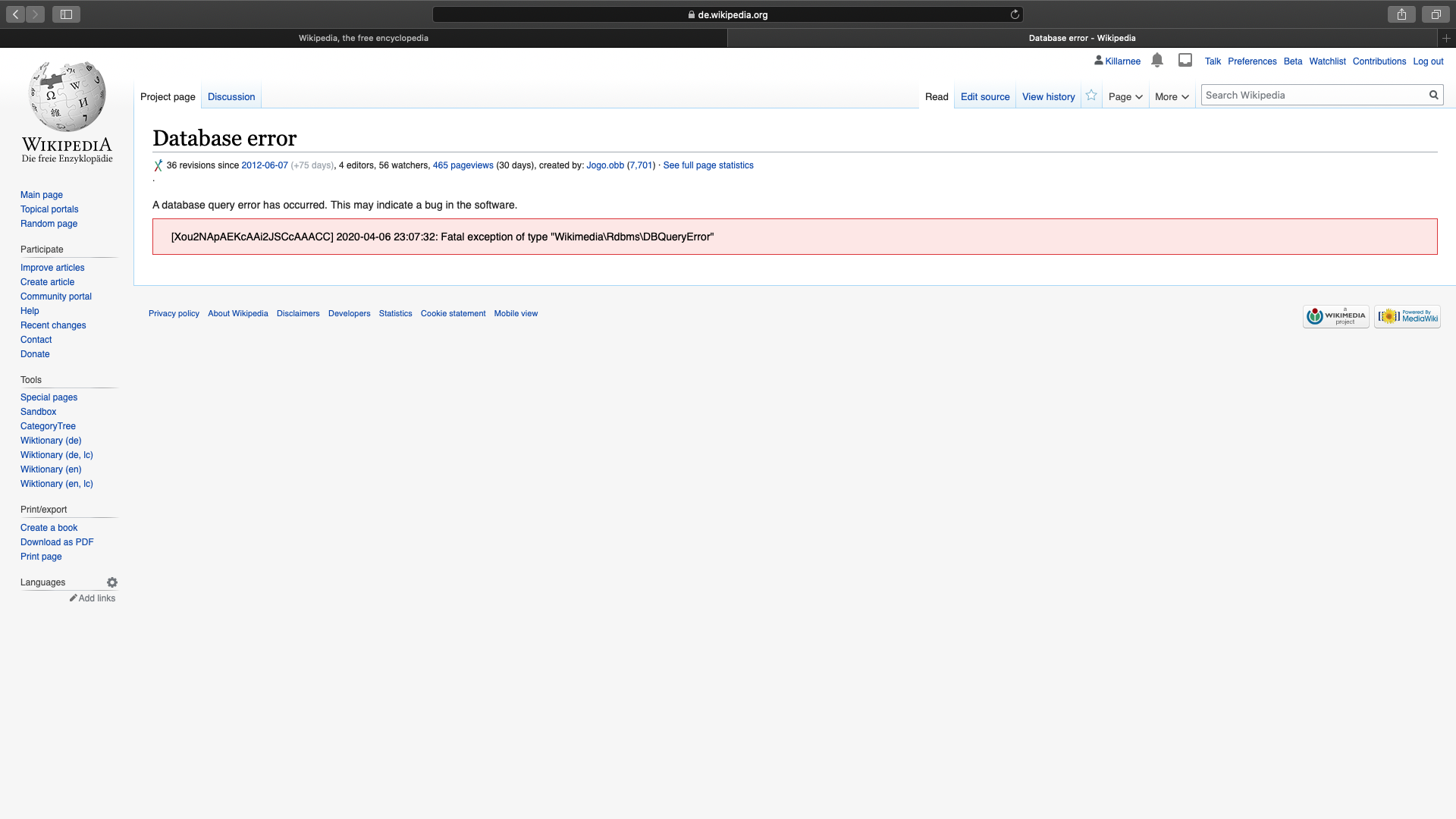
Task: Open the notifications bell icon
Action: pos(1157,61)
